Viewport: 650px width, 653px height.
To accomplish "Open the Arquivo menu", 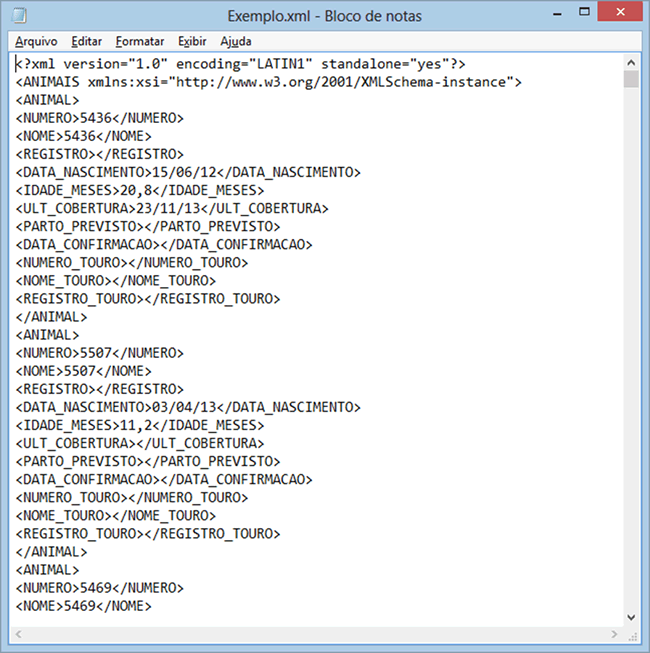I will (x=36, y=41).
